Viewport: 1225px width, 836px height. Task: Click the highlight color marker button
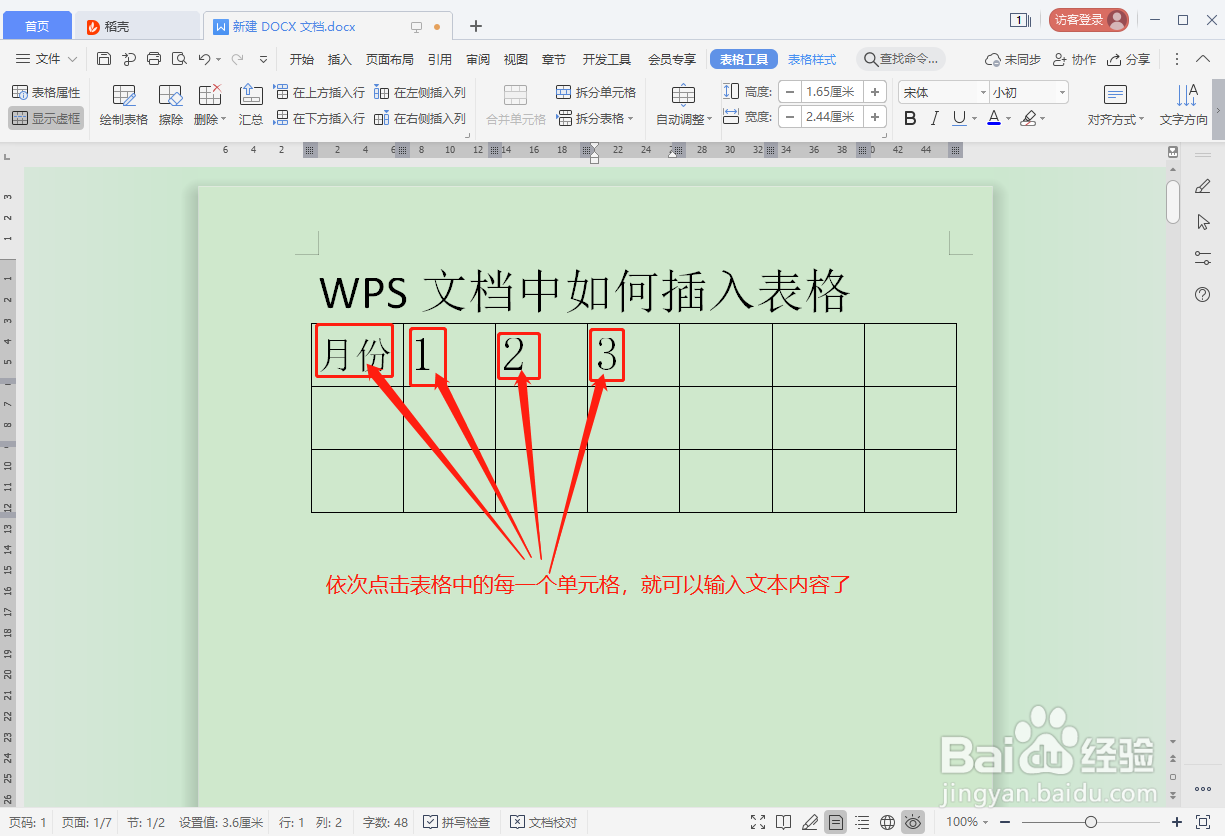point(1028,119)
